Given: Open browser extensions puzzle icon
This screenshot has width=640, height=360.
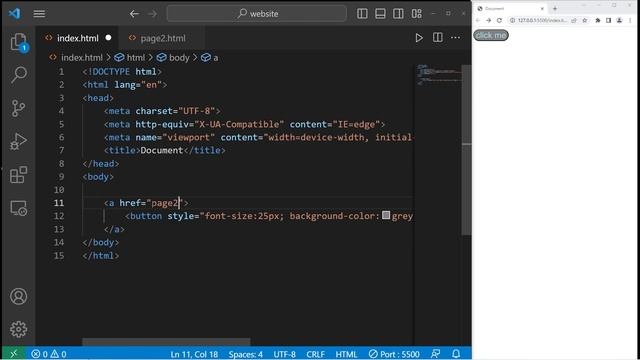Looking at the screenshot, I should (x=598, y=20).
